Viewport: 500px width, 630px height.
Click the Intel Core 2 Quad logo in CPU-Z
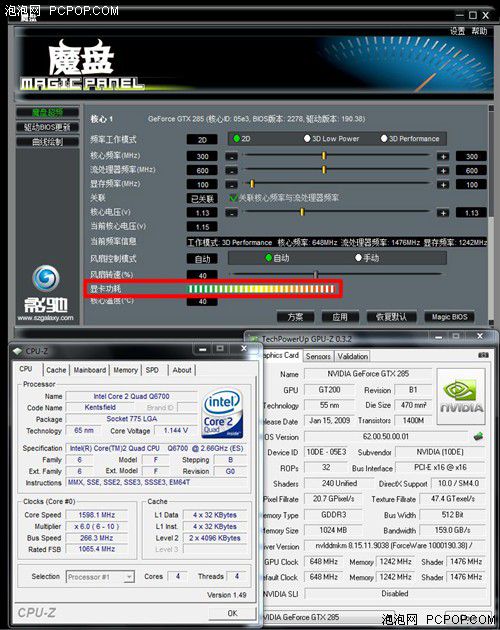(222, 413)
